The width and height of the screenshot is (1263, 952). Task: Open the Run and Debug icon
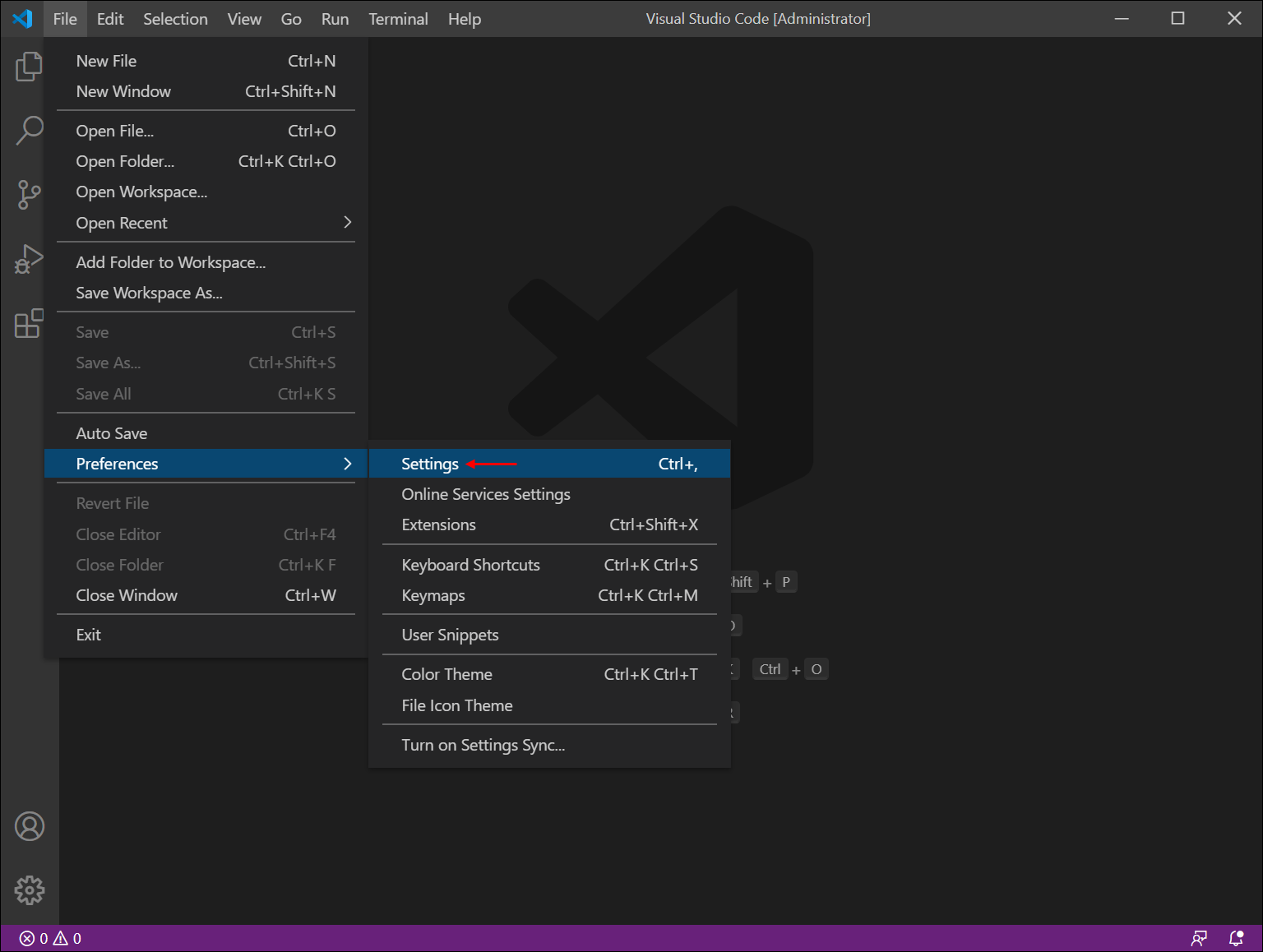tap(29, 259)
